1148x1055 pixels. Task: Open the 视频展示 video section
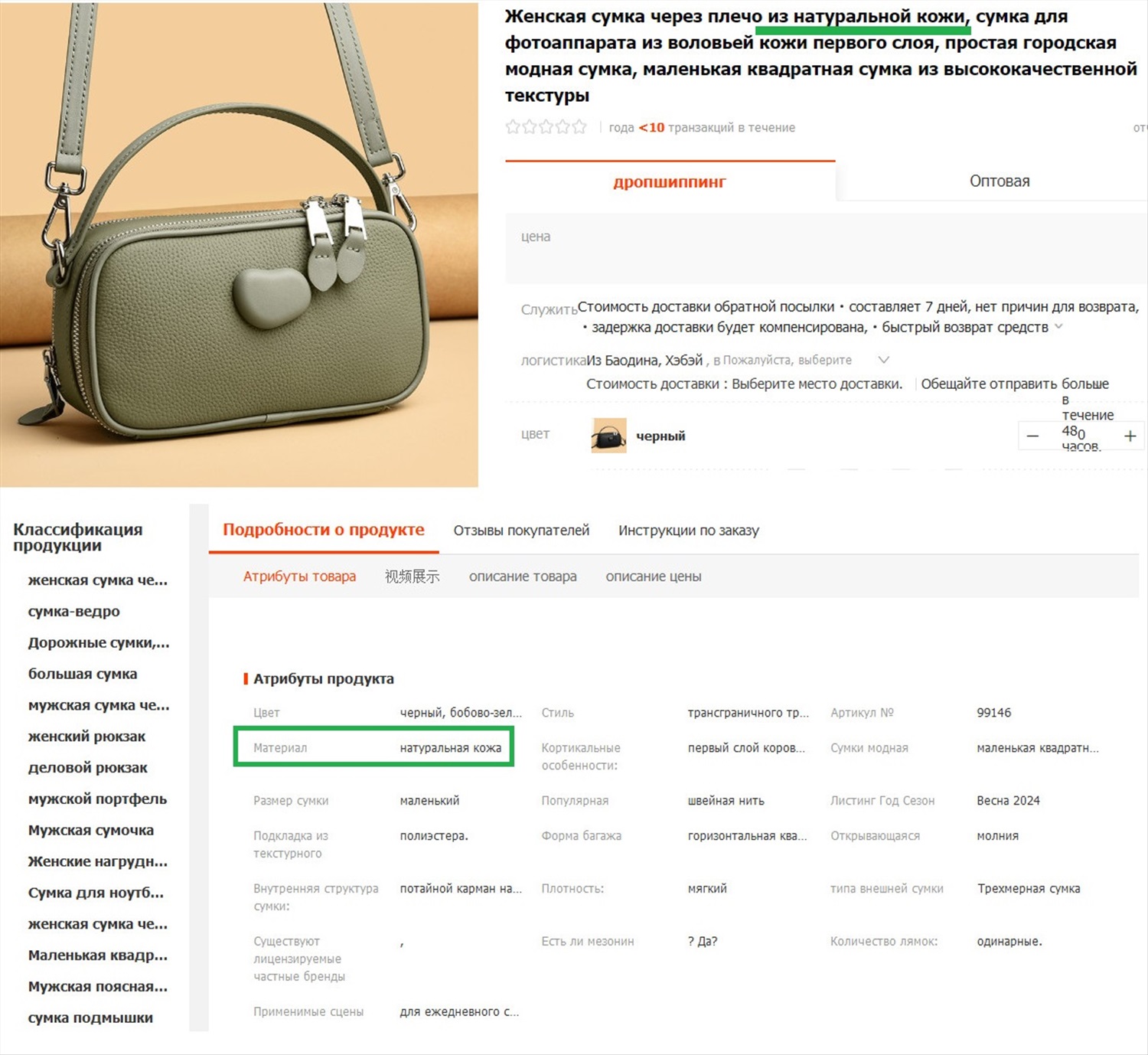[x=412, y=576]
